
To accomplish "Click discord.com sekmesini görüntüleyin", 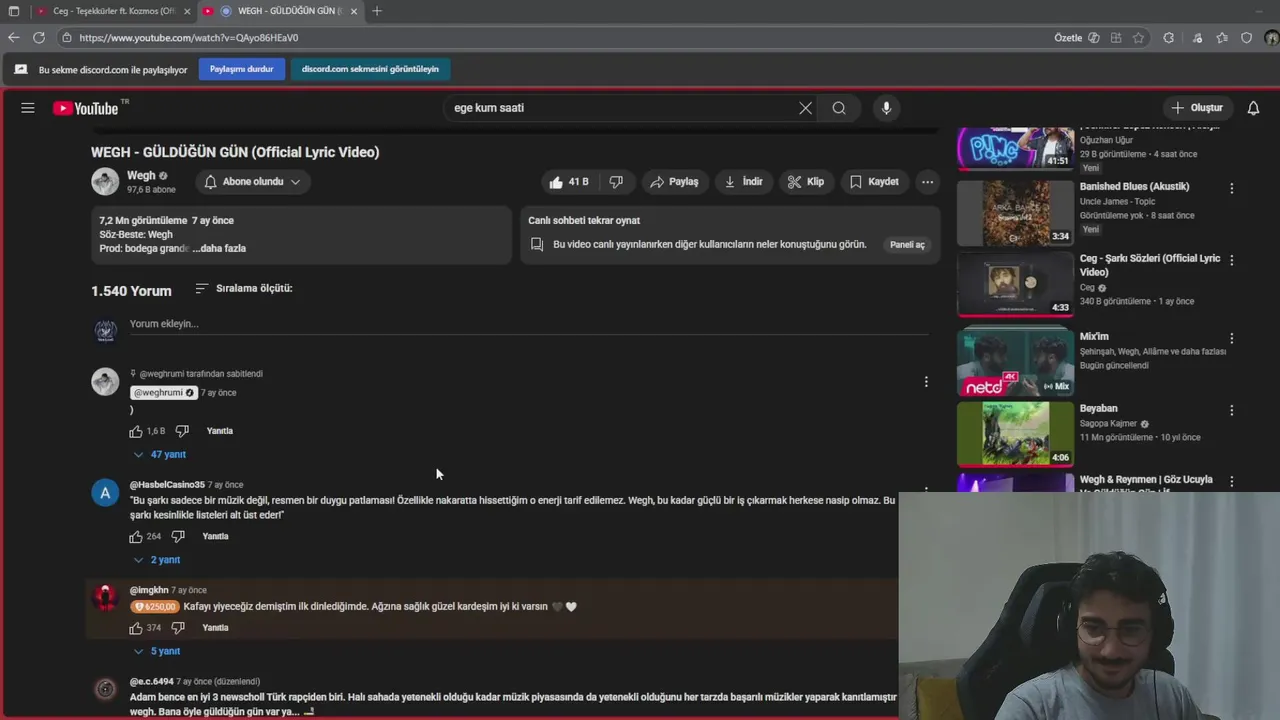I will [370, 69].
